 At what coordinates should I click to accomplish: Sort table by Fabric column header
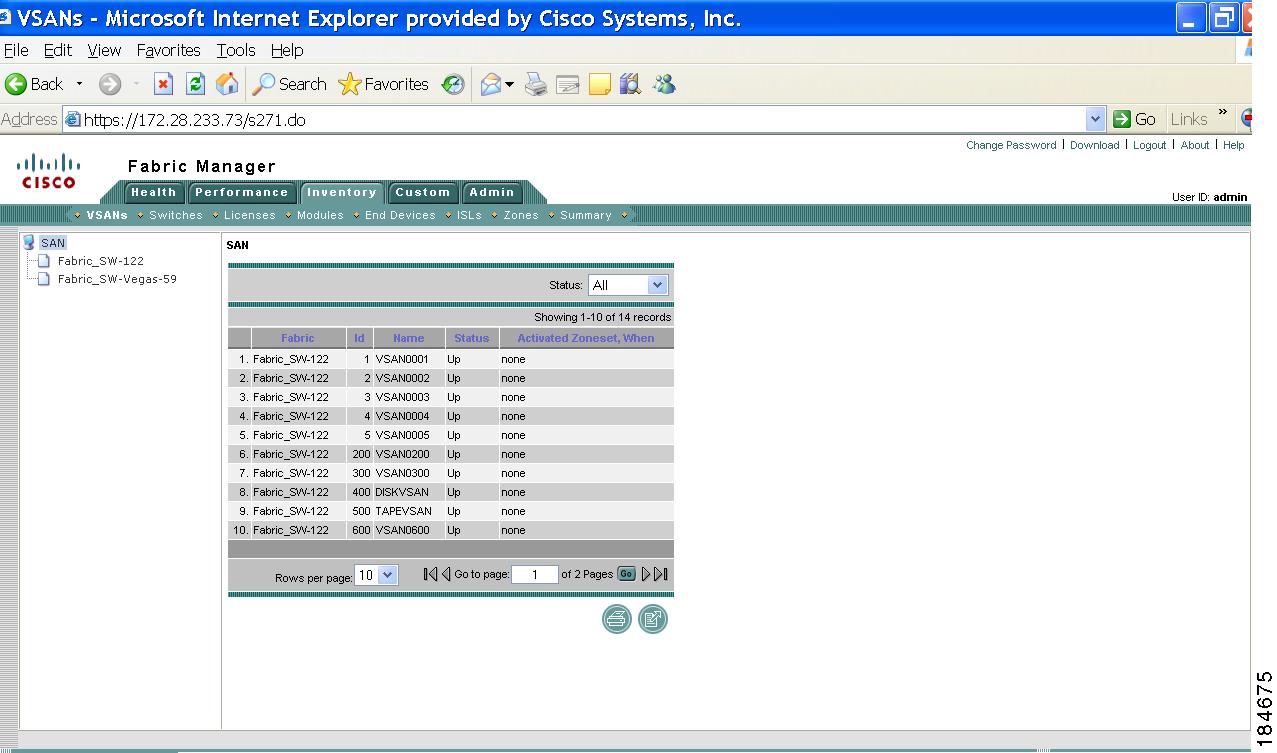click(x=298, y=338)
